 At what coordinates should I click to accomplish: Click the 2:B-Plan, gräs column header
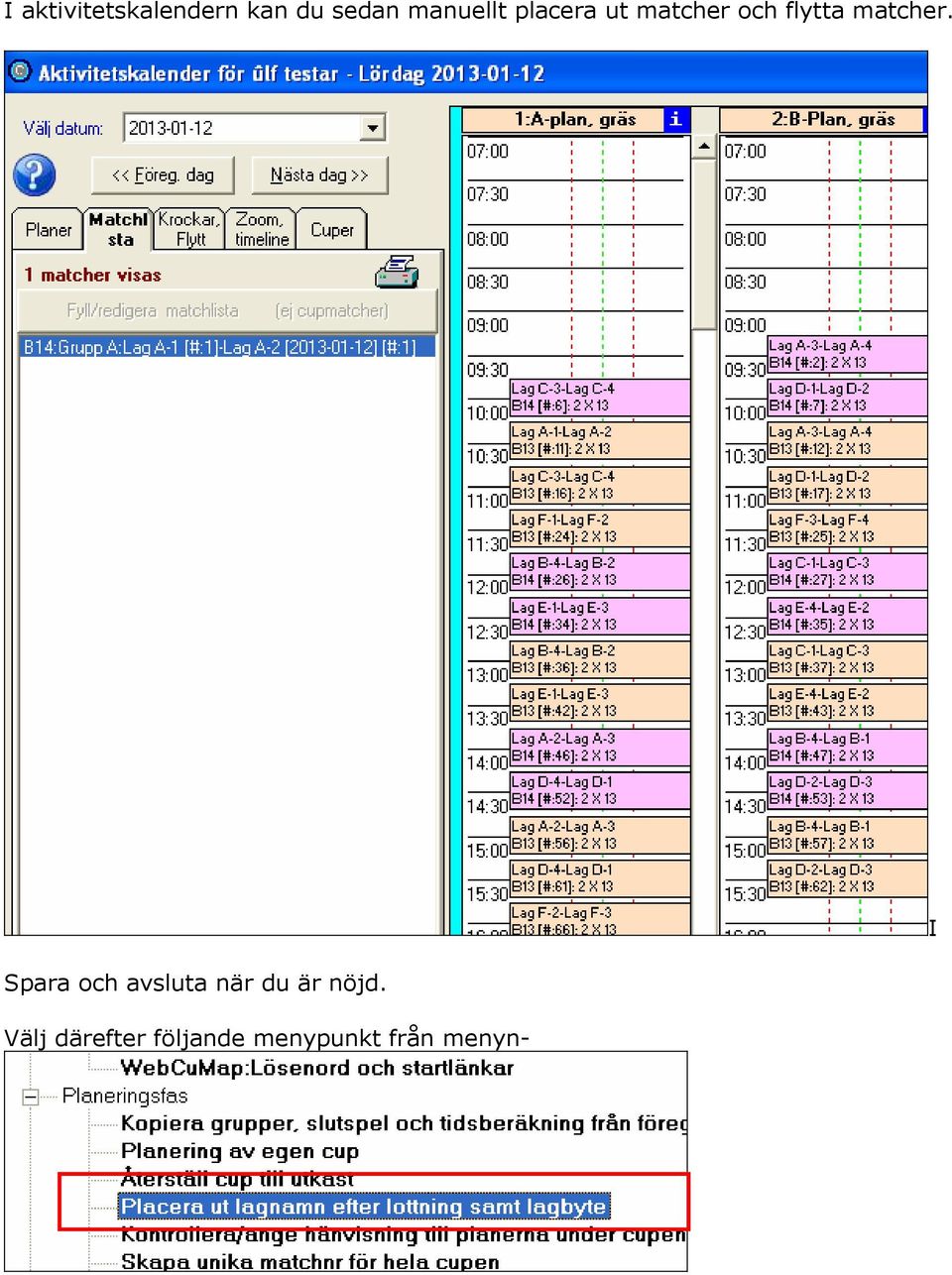822,119
